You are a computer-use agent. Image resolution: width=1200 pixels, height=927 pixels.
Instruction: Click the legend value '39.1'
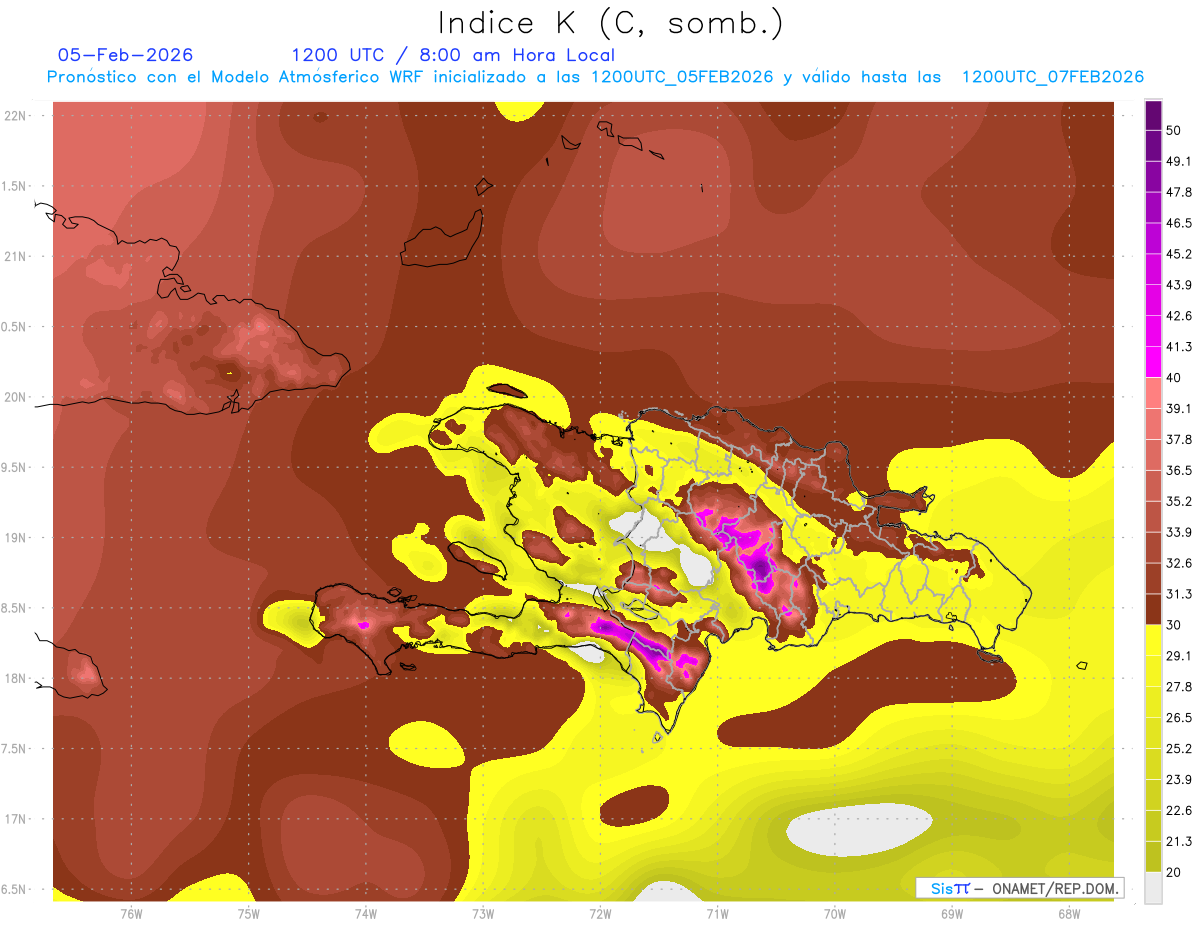click(x=1179, y=408)
